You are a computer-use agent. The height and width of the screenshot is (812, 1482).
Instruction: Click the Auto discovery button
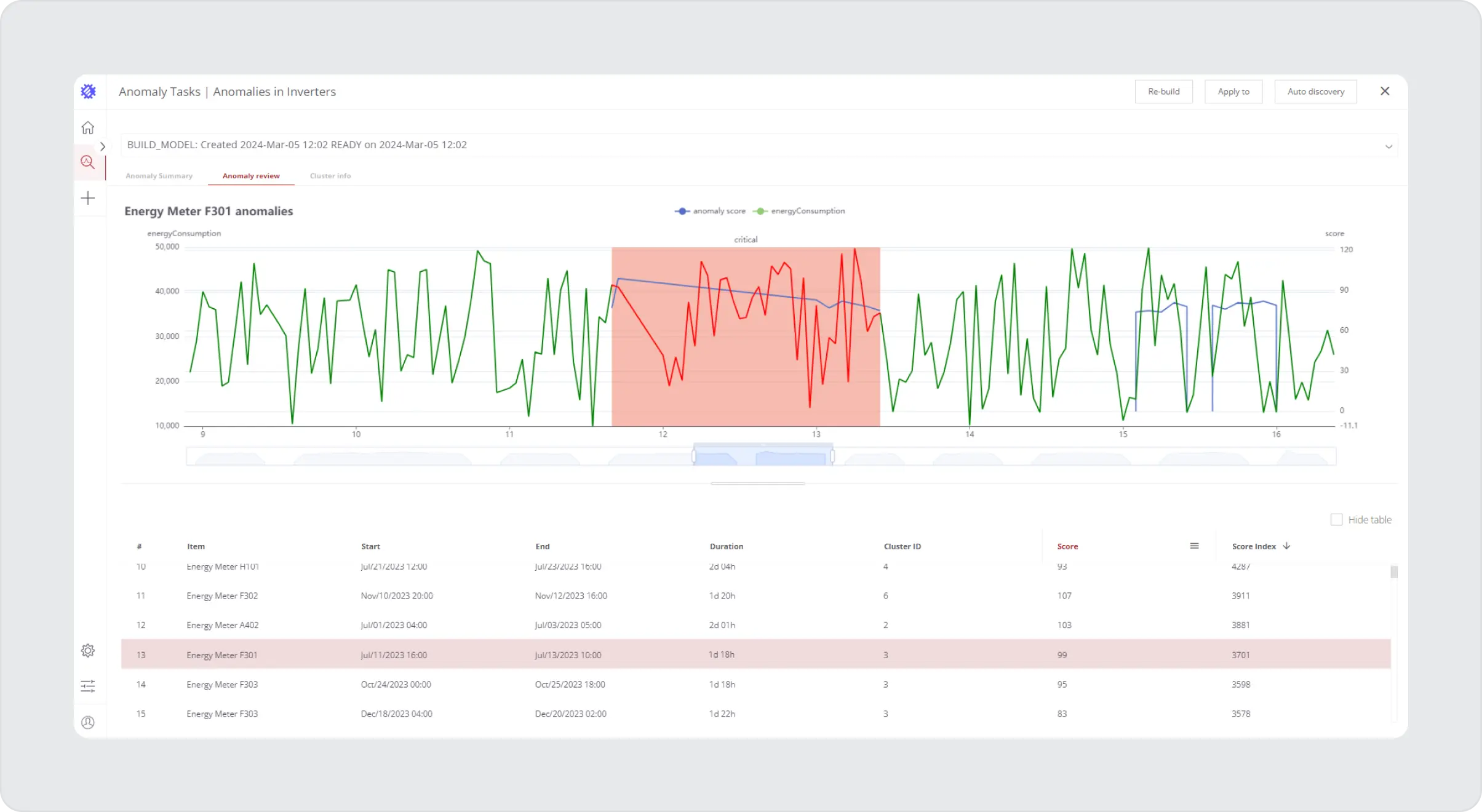1315,91
